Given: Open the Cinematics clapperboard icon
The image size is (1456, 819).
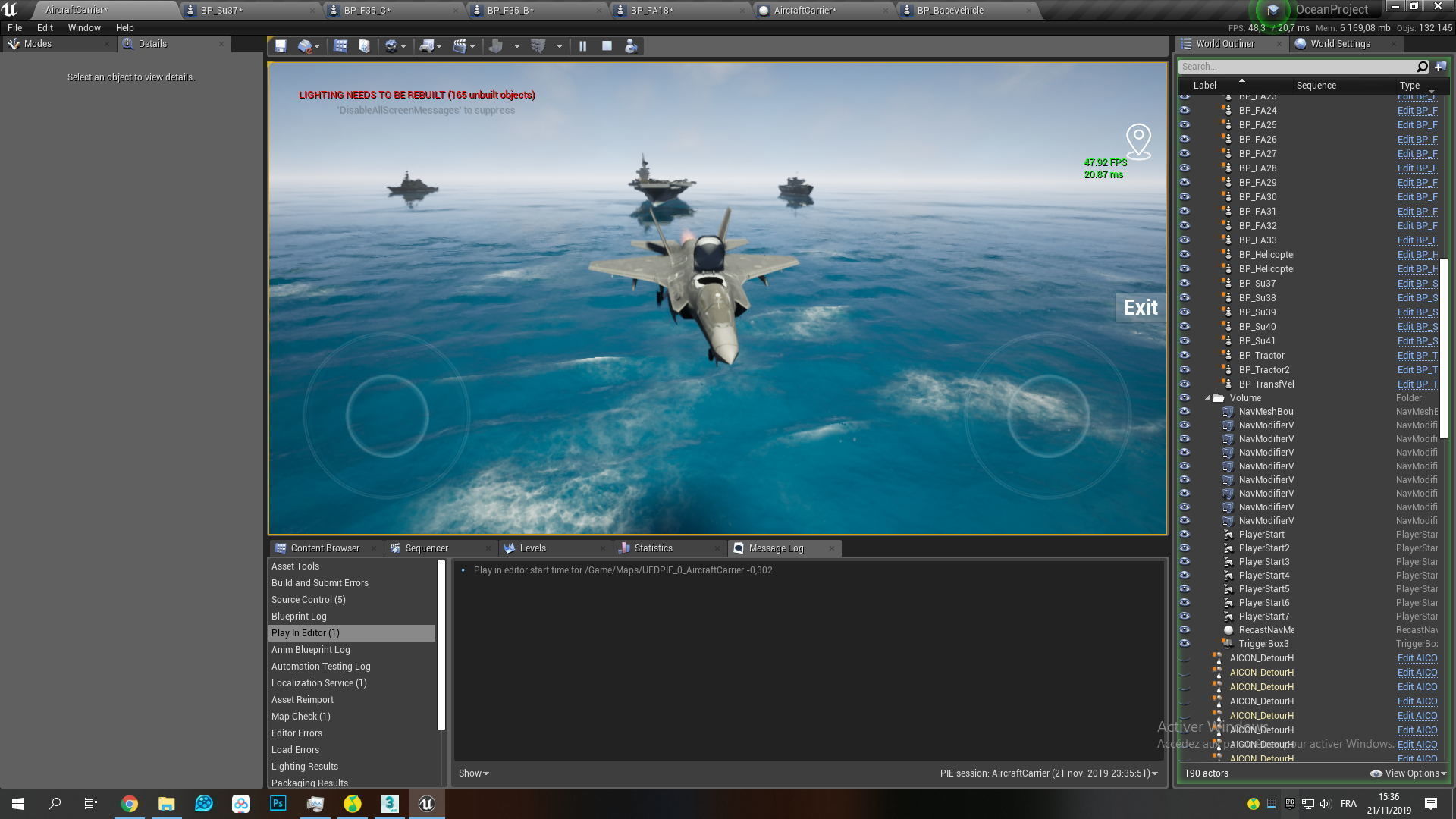Looking at the screenshot, I should [460, 46].
